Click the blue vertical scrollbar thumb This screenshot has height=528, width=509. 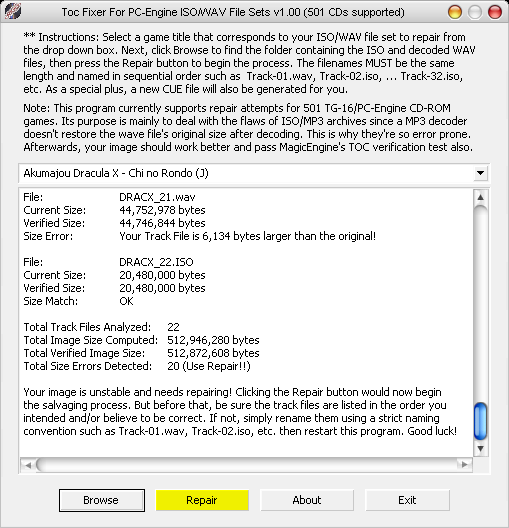[x=480, y=421]
